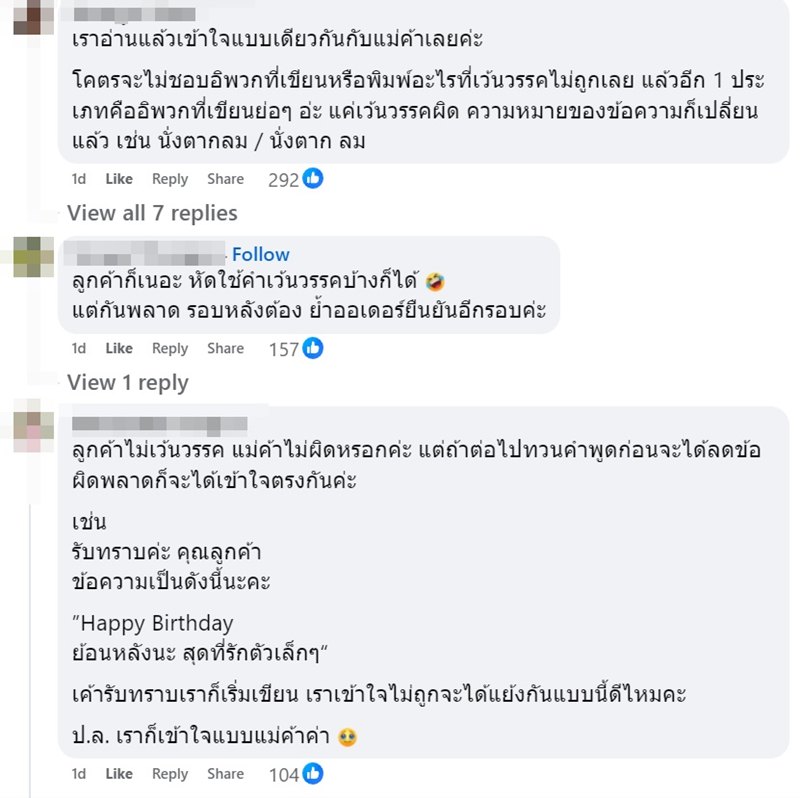Expand "View all 7 replies"
Screen dimensions: 800x798
click(151, 212)
